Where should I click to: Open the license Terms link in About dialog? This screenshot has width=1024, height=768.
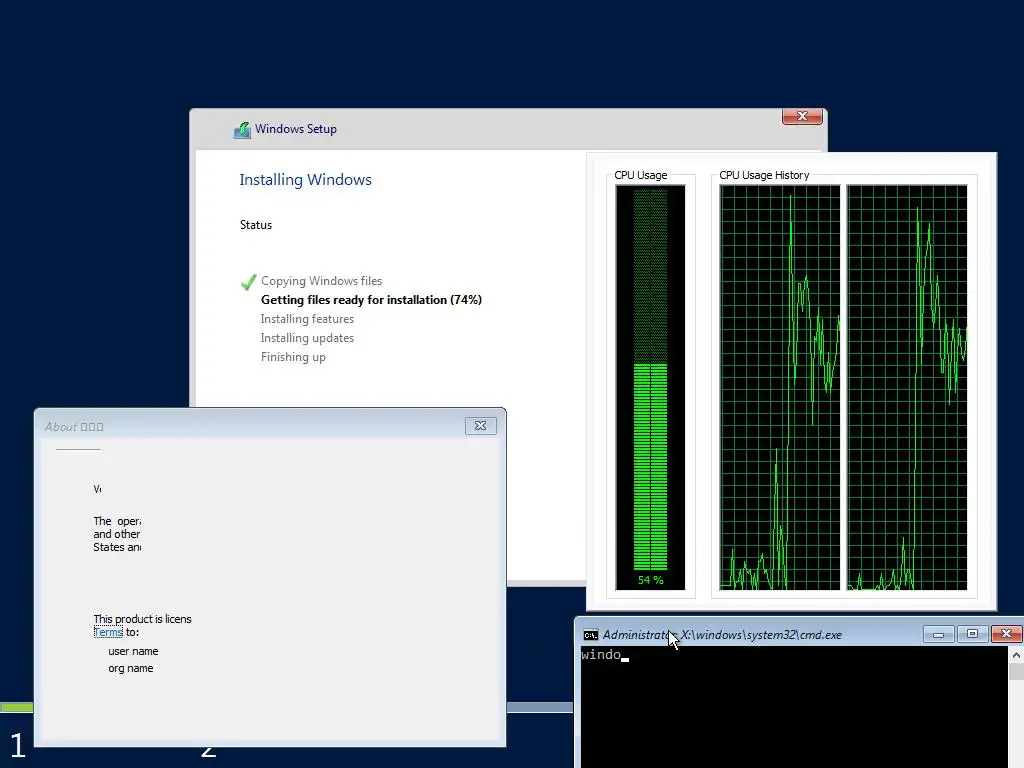[108, 632]
